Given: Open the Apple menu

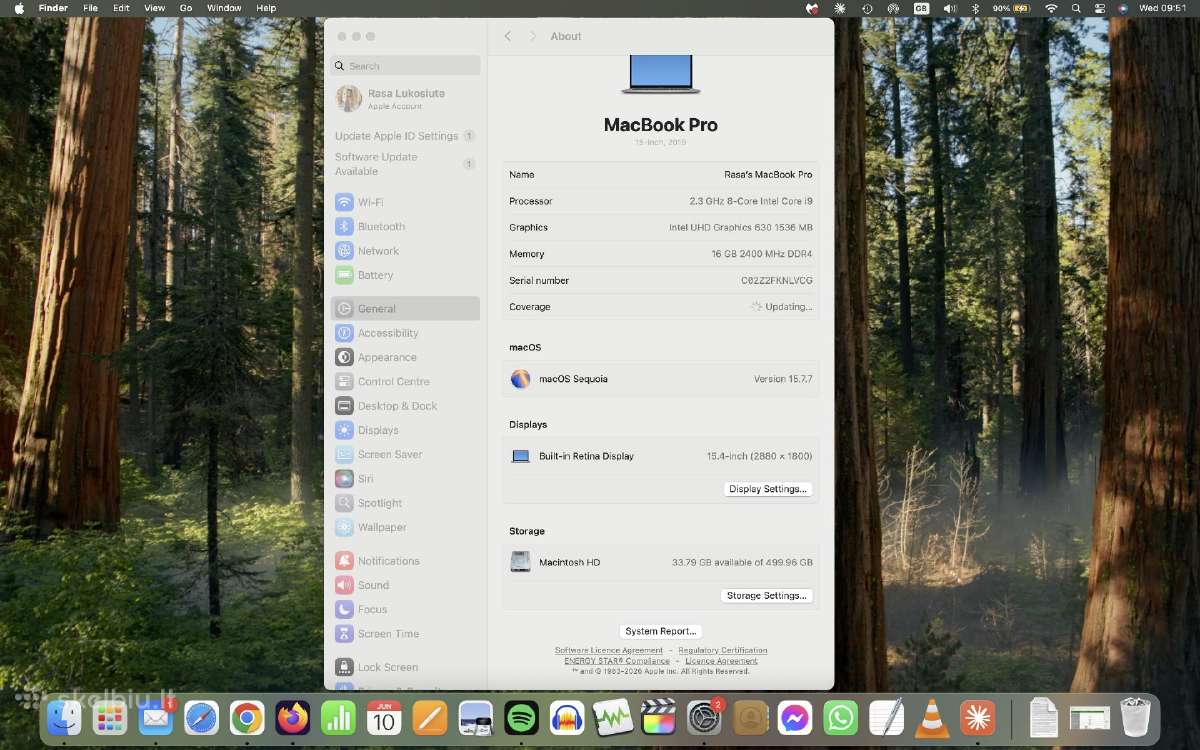Looking at the screenshot, I should pyautogui.click(x=18, y=8).
